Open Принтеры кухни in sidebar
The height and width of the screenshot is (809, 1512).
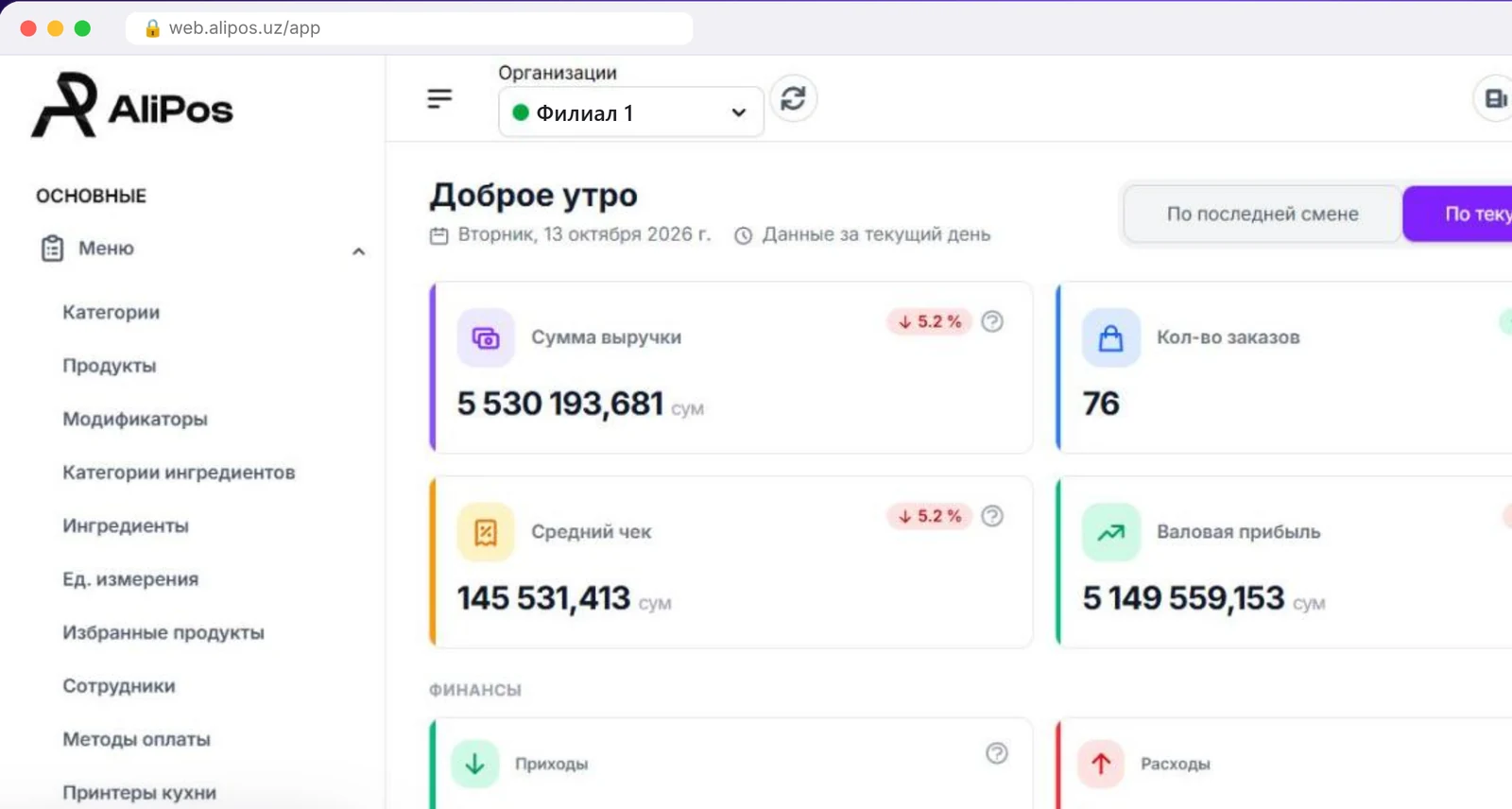coord(140,793)
